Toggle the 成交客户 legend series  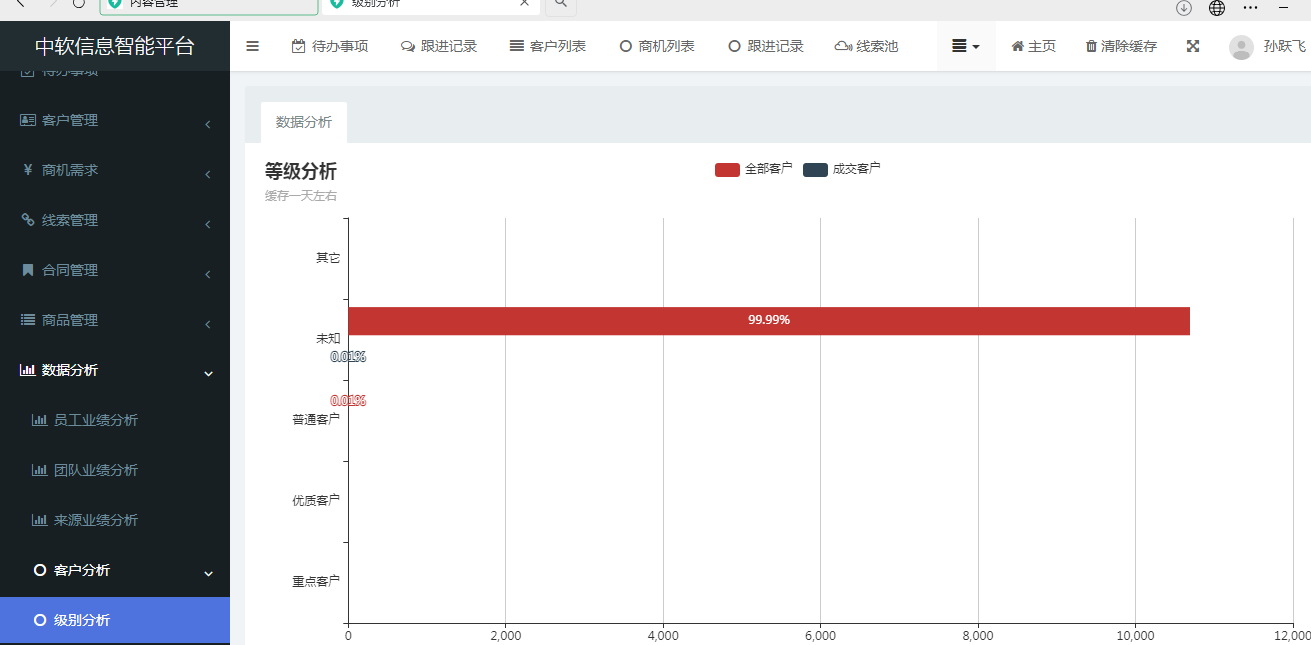pyautogui.click(x=841, y=169)
